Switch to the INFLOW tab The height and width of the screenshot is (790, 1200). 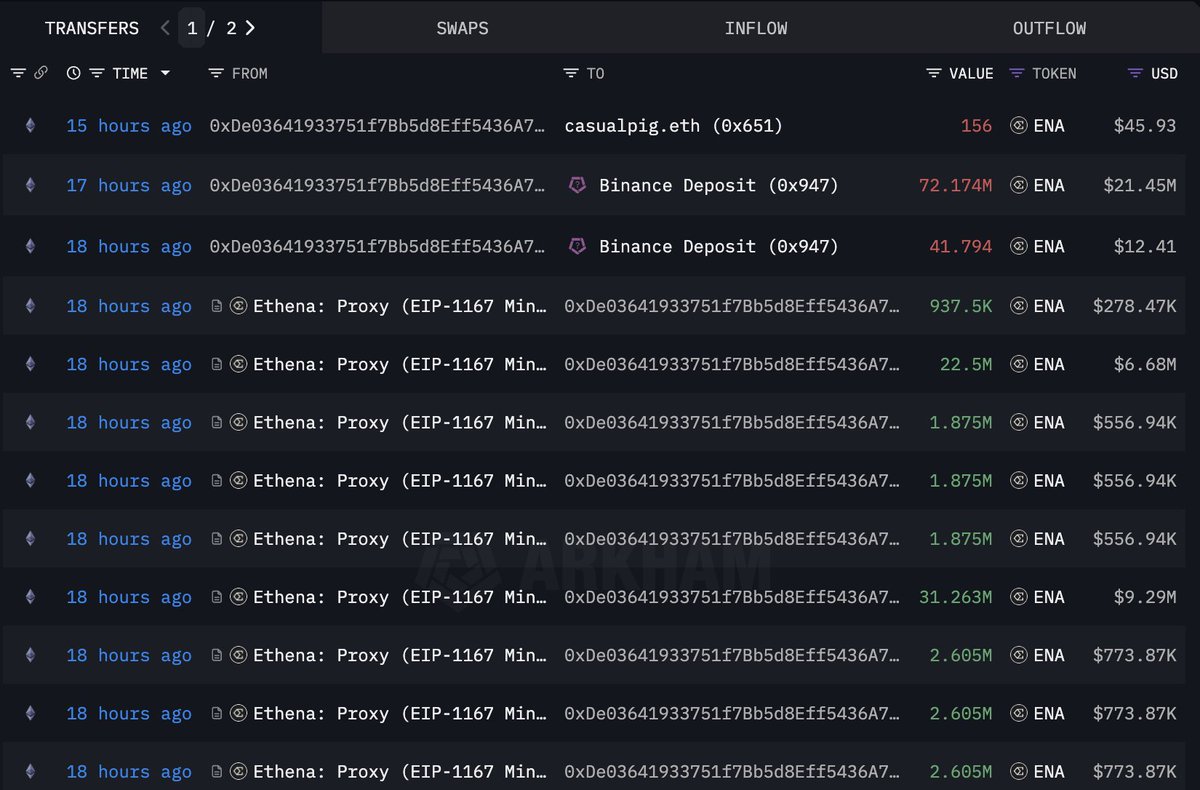[756, 28]
